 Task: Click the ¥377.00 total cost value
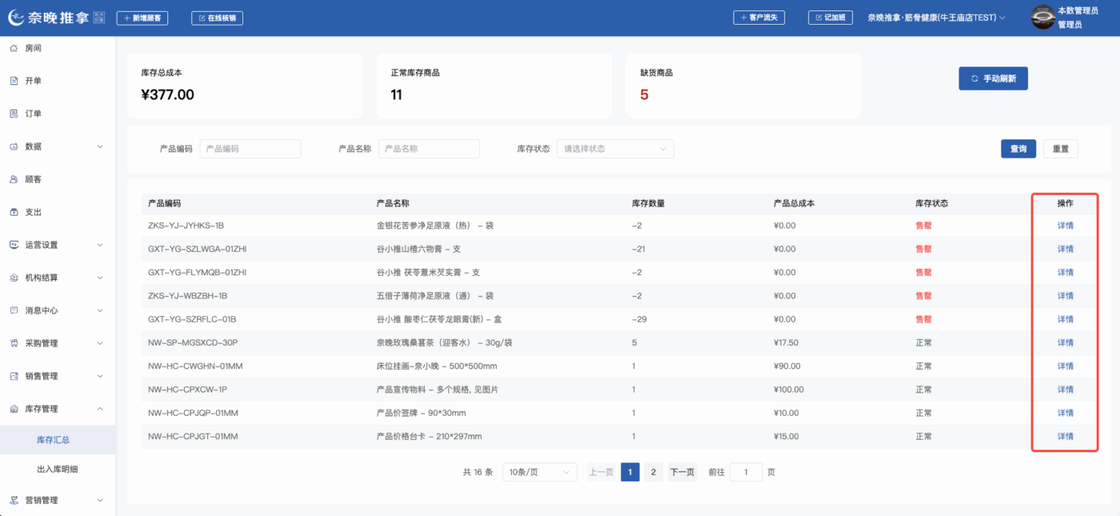pos(168,95)
